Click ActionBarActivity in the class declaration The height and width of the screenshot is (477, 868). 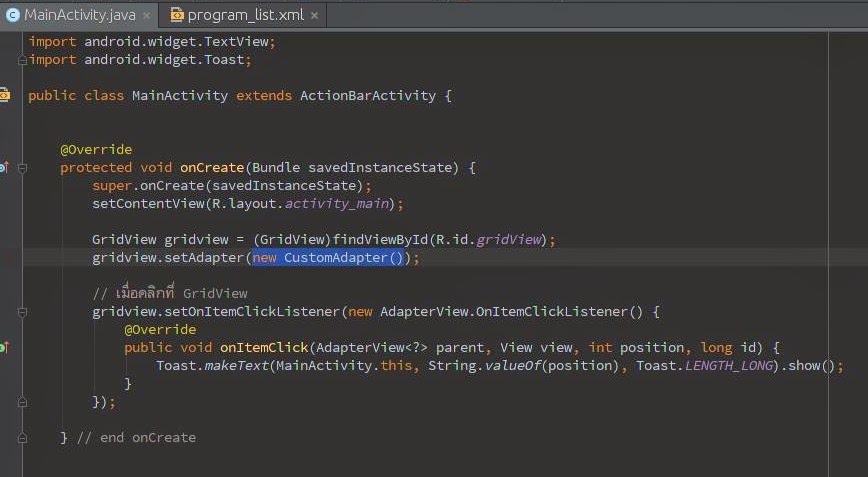[x=368, y=96]
